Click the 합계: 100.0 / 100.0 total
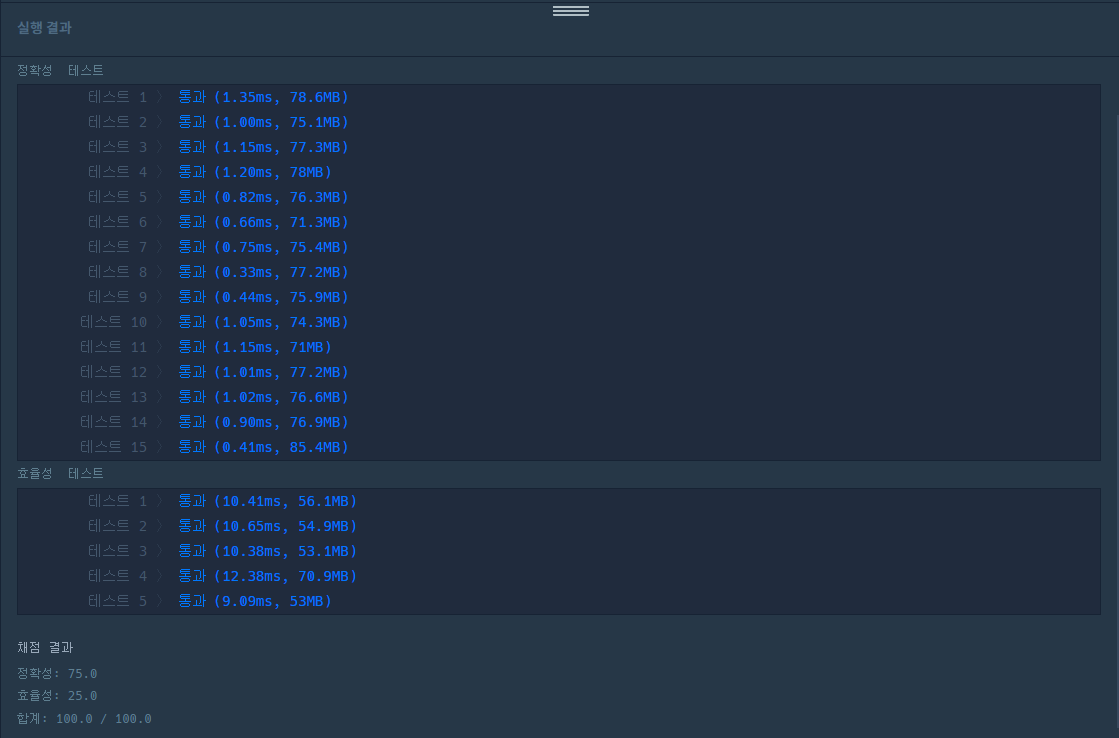Viewport: 1119px width, 738px height. click(84, 718)
